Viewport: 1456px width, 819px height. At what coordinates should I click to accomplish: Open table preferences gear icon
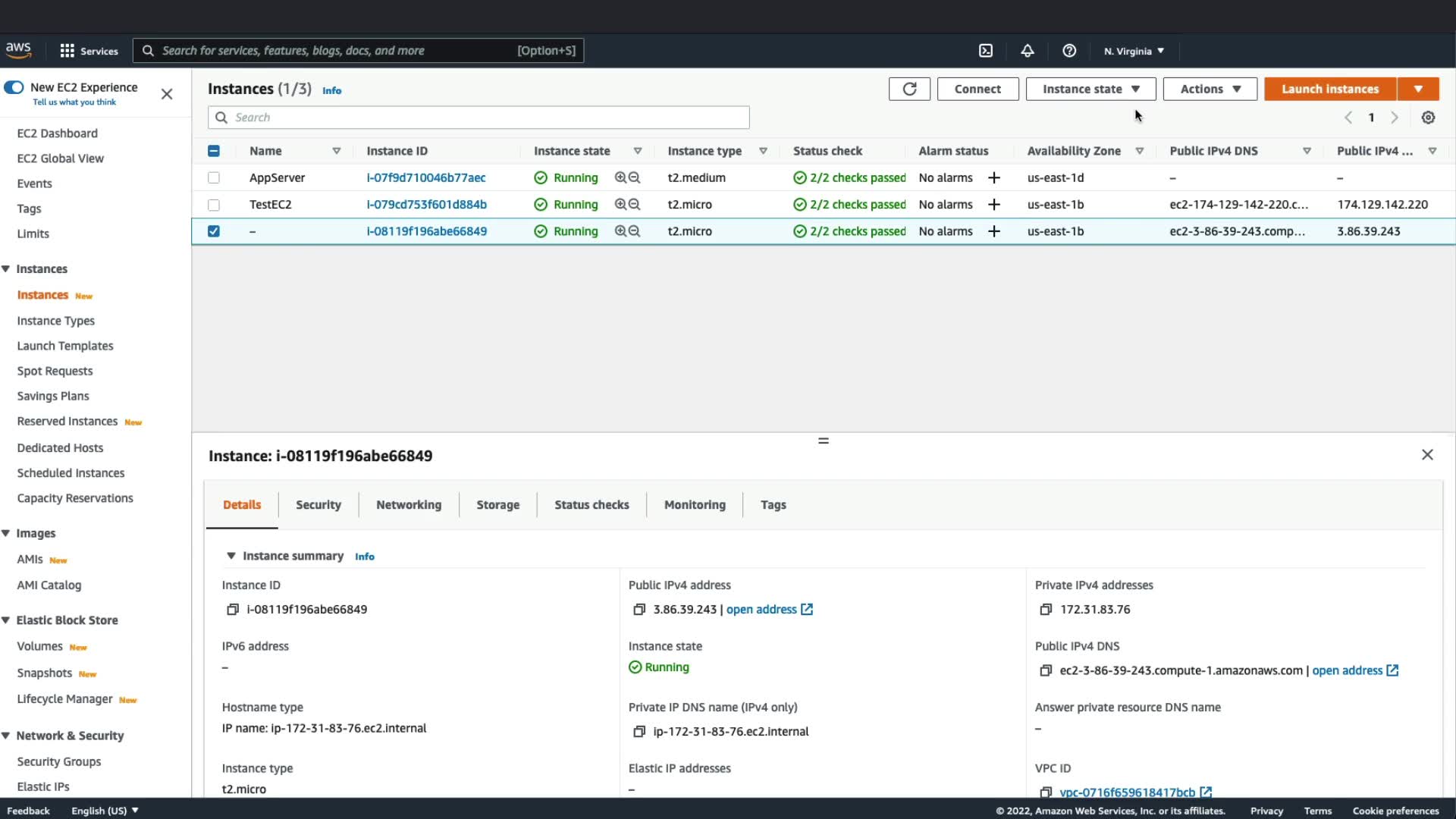pyautogui.click(x=1428, y=118)
